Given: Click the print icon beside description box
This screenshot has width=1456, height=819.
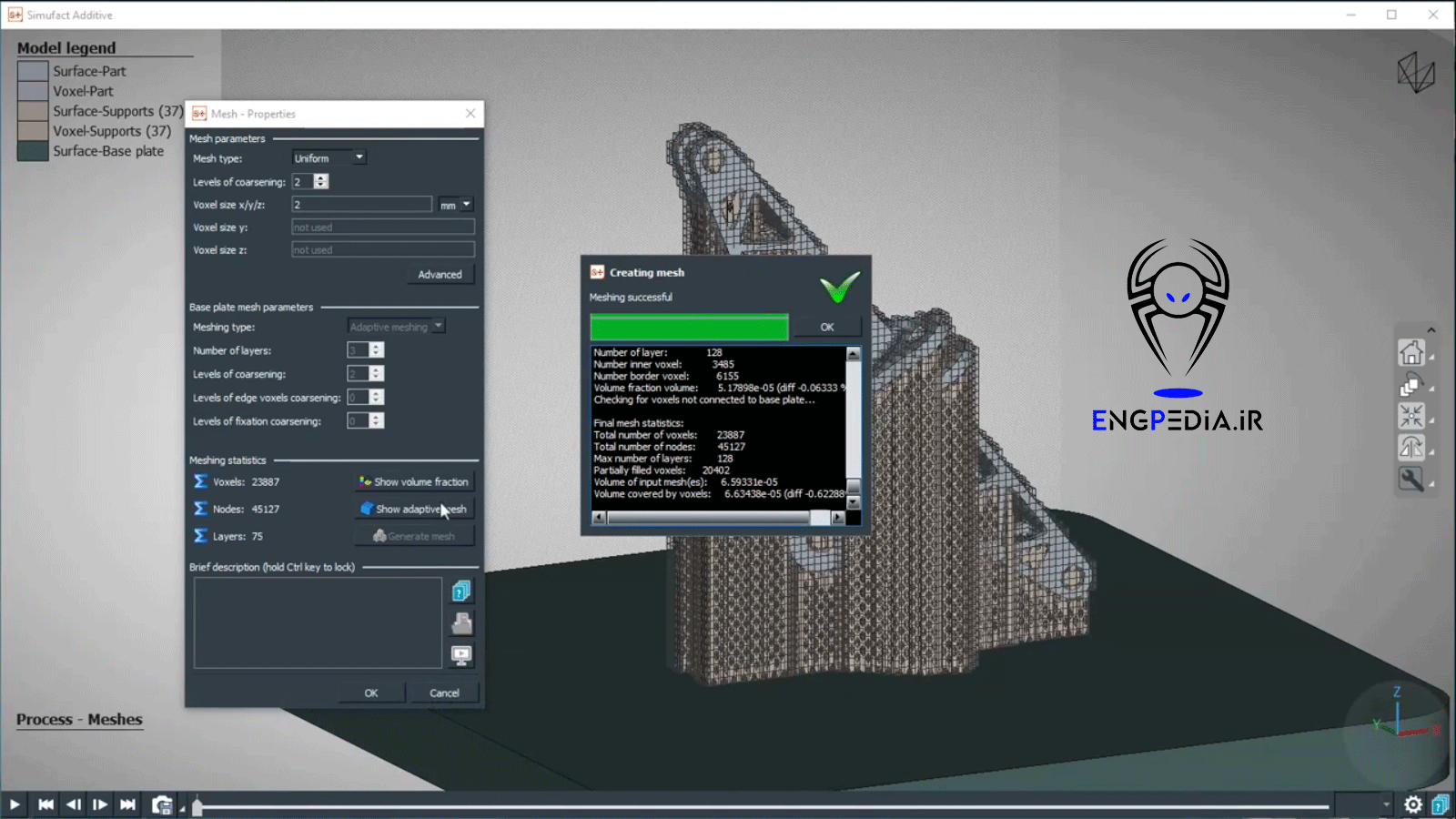Looking at the screenshot, I should [461, 623].
